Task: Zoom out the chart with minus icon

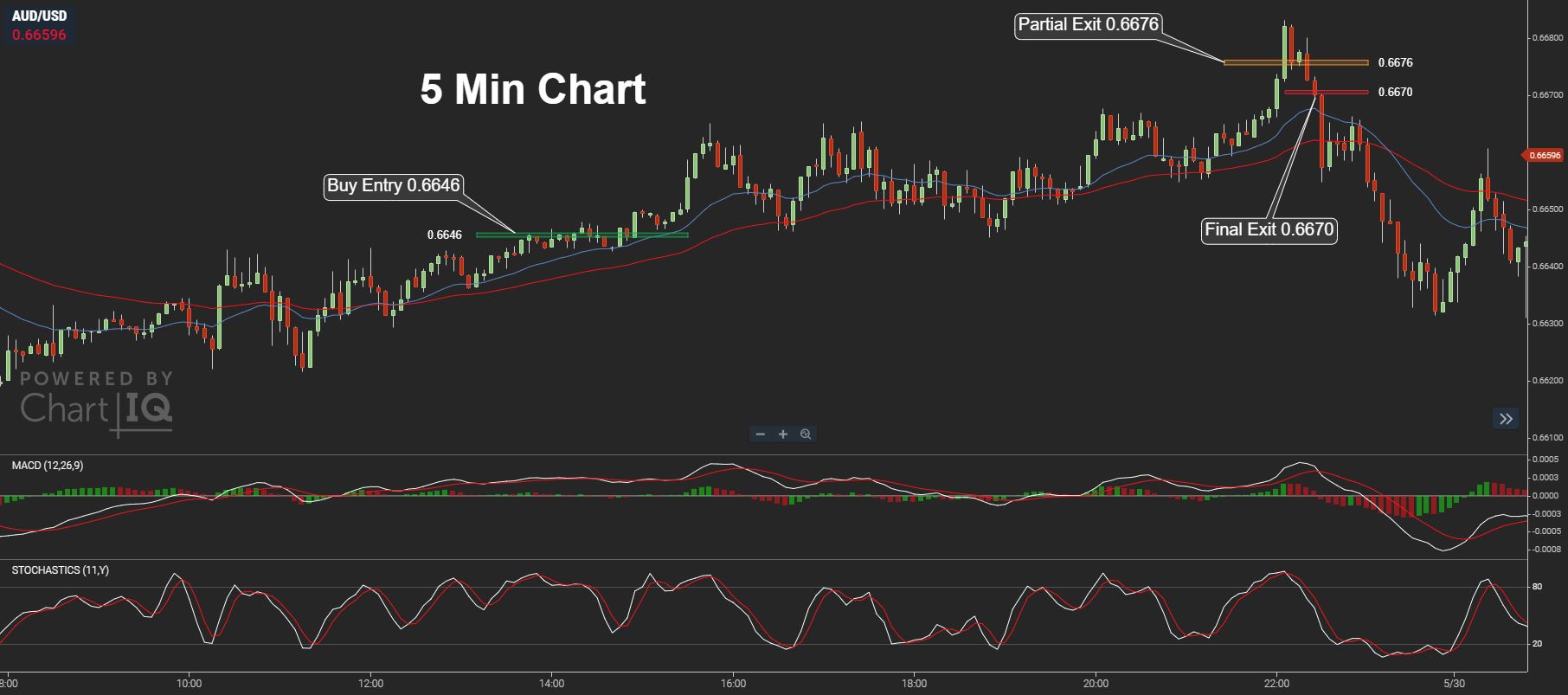Action: point(761,434)
